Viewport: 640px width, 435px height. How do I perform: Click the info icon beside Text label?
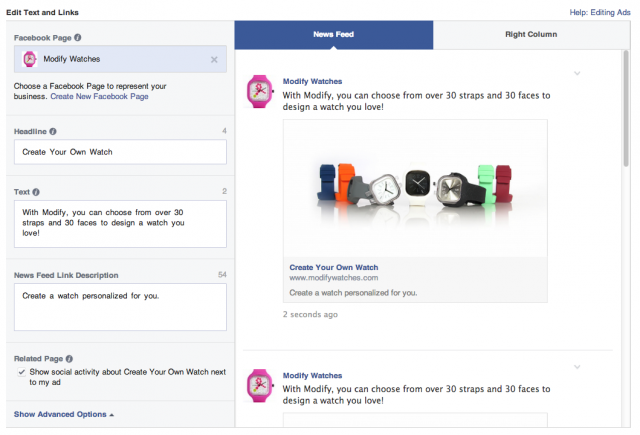[x=36, y=191]
